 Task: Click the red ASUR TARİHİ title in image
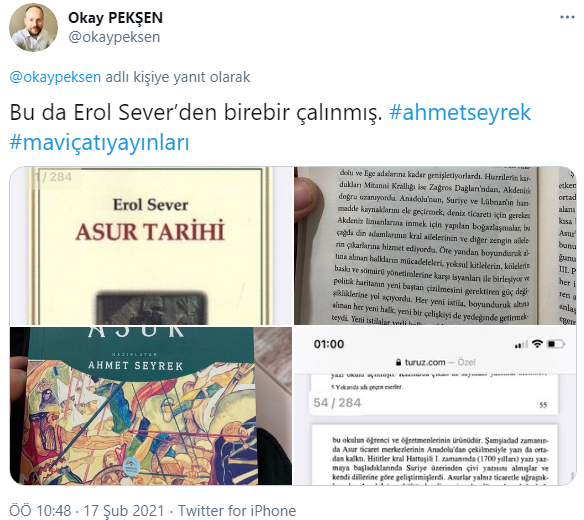point(150,231)
